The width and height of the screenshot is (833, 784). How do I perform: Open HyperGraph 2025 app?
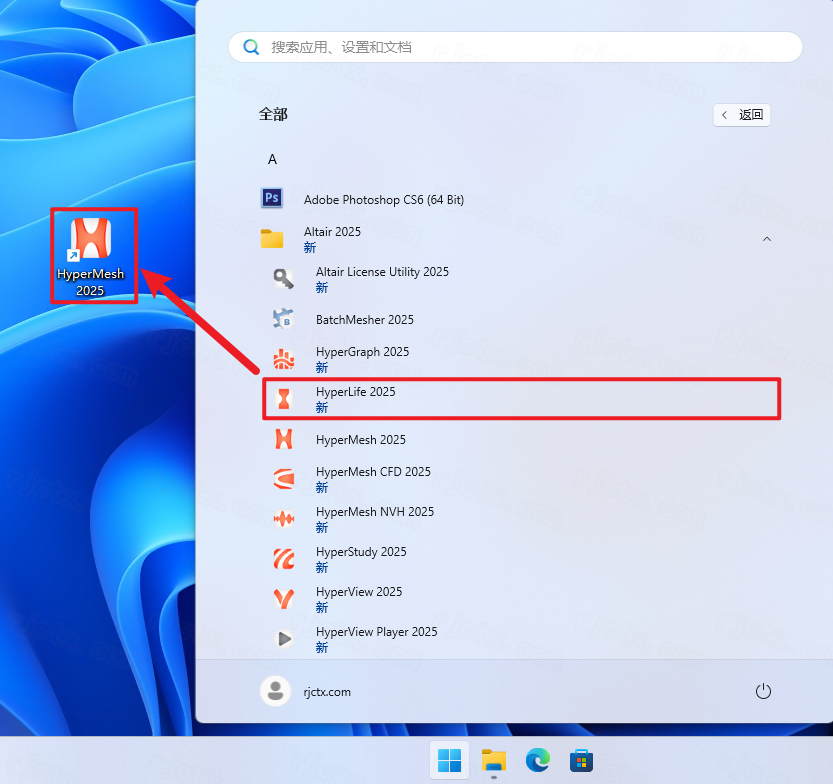(362, 359)
